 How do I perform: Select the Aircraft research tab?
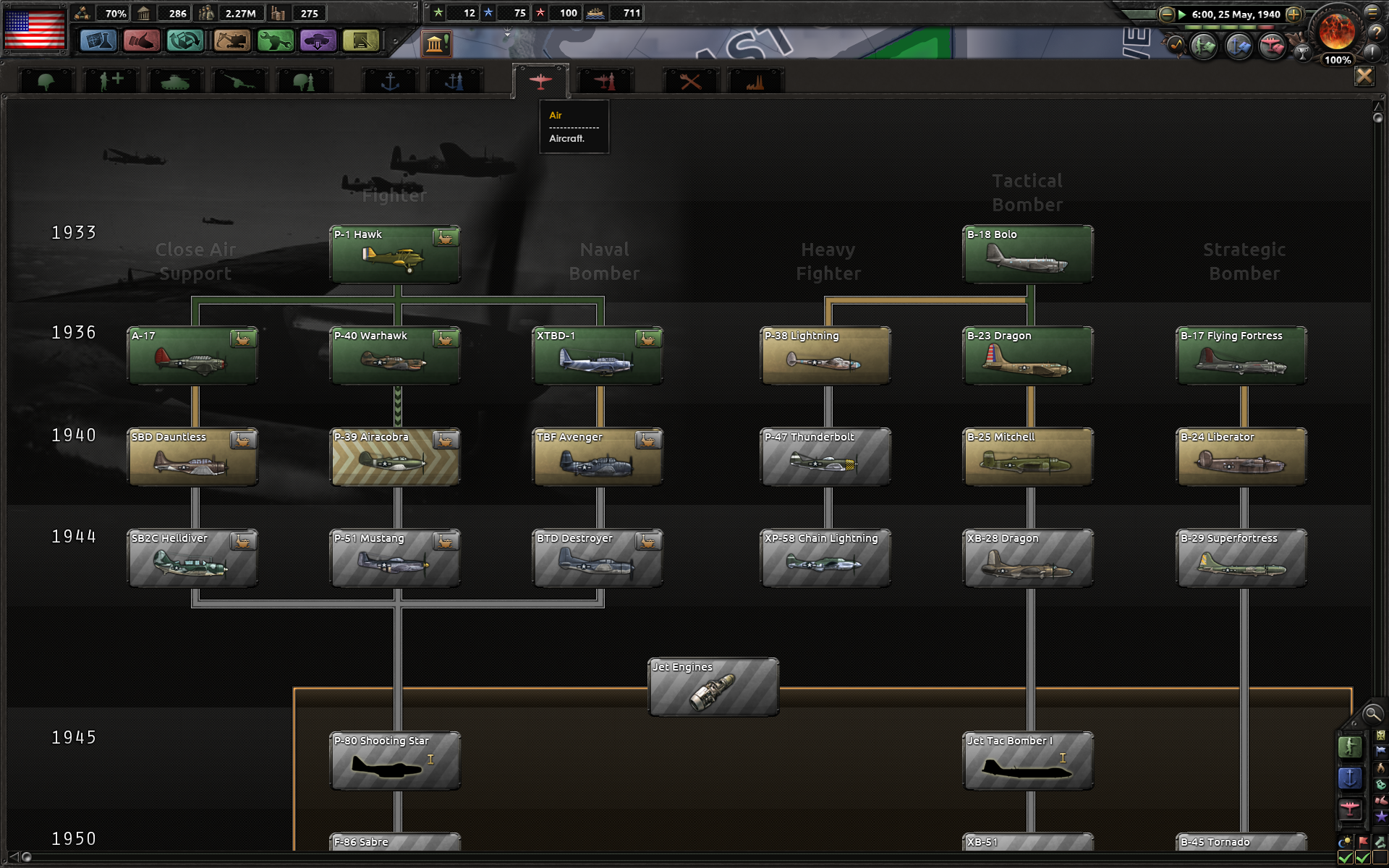click(540, 80)
